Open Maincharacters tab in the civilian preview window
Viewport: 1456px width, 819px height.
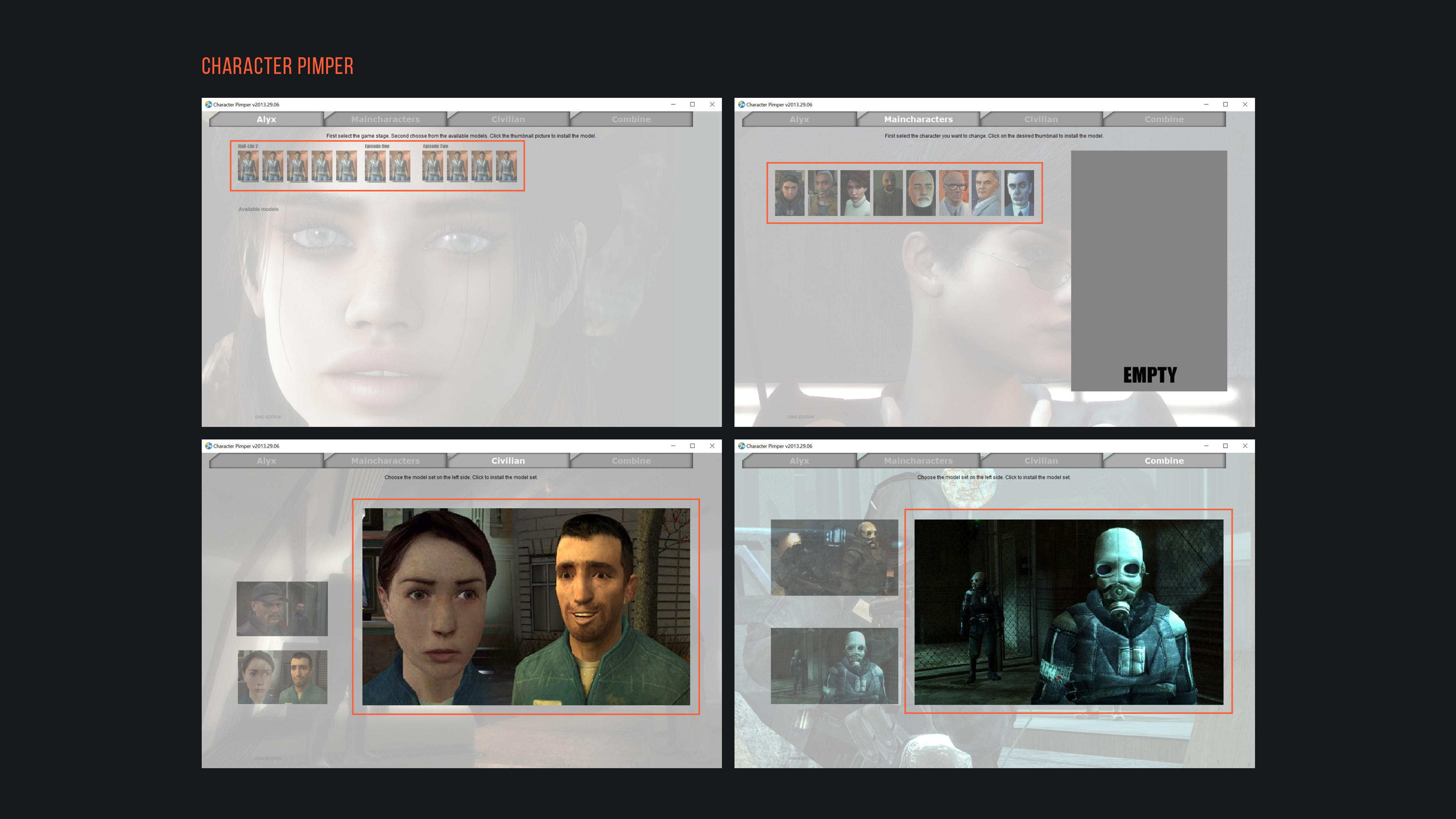pyautogui.click(x=386, y=461)
